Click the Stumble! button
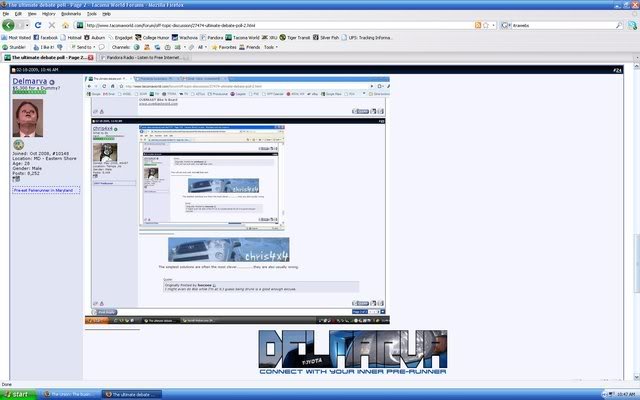The image size is (640, 400). 14,47
